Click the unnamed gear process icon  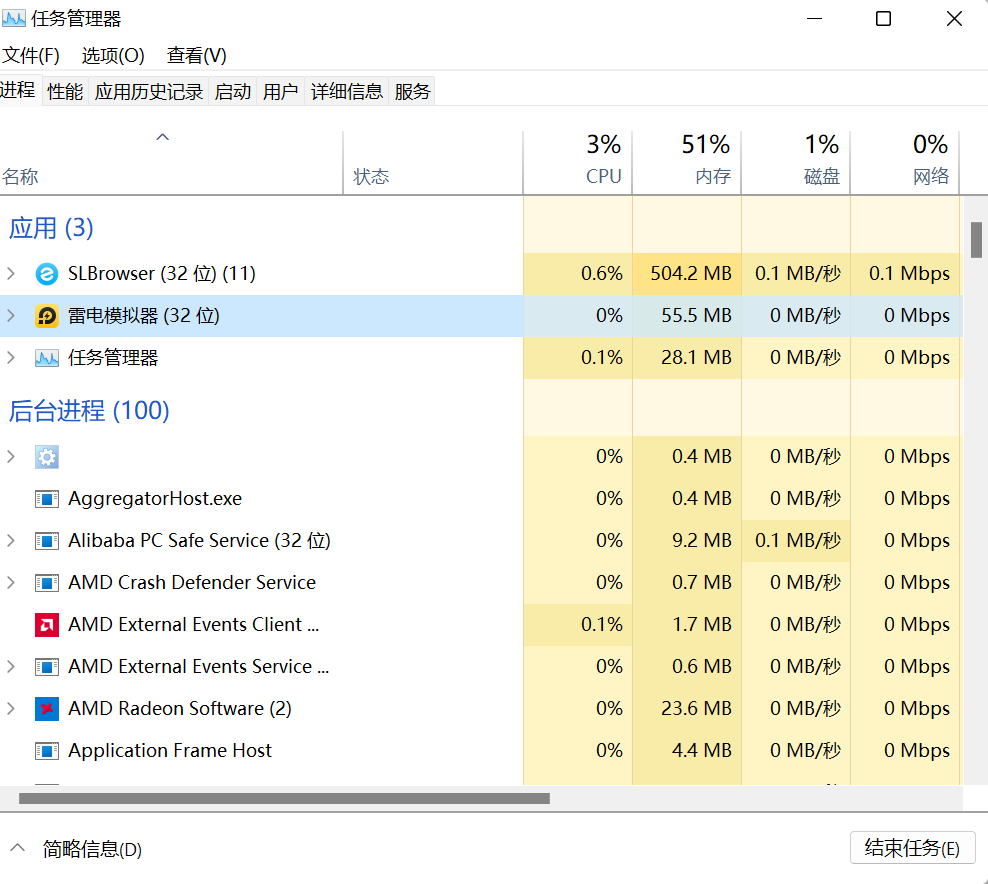[47, 457]
